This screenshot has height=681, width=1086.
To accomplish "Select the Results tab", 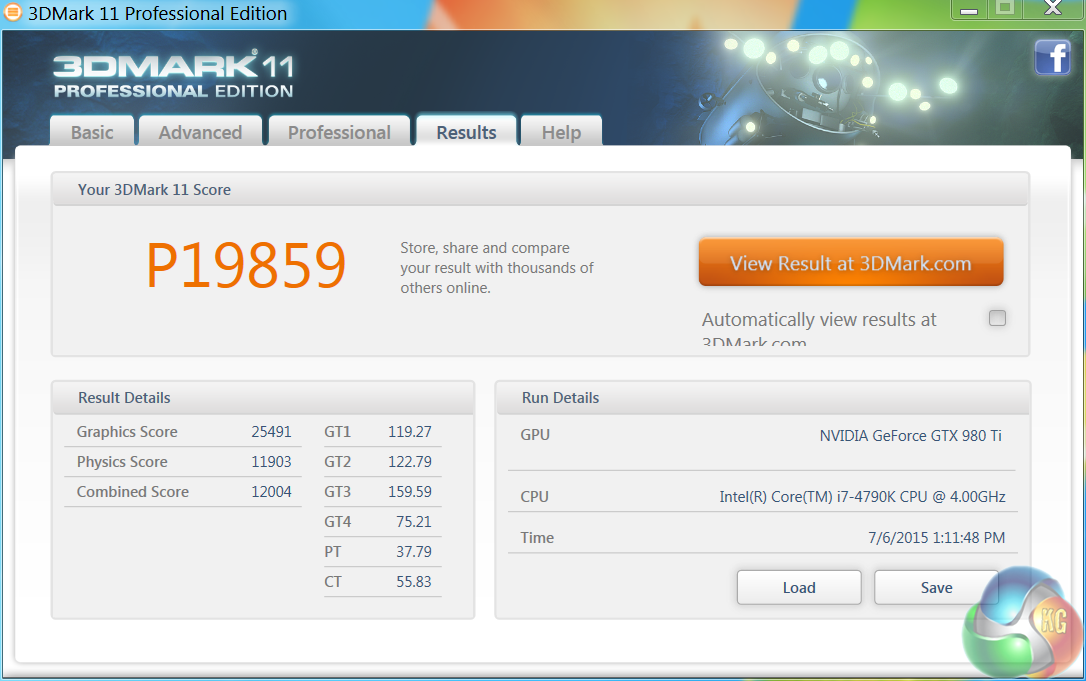I will point(466,132).
